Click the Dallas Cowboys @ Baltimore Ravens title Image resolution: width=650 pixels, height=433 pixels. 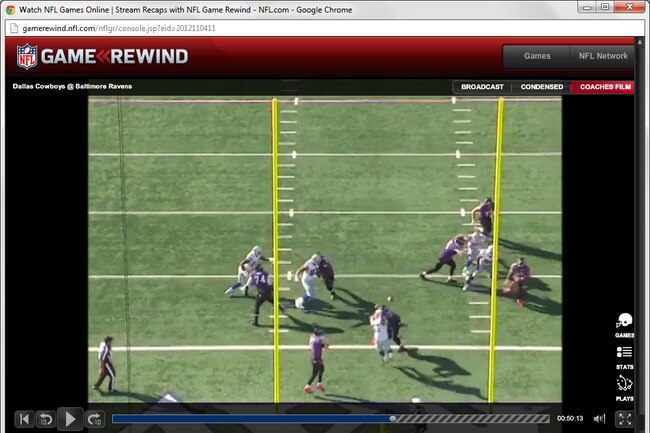click(72, 86)
